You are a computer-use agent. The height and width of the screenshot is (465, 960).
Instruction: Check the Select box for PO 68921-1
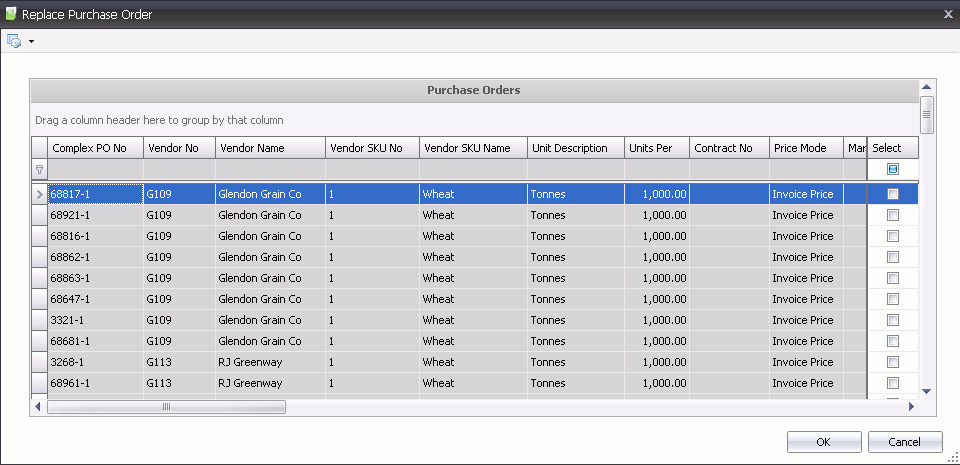893,215
